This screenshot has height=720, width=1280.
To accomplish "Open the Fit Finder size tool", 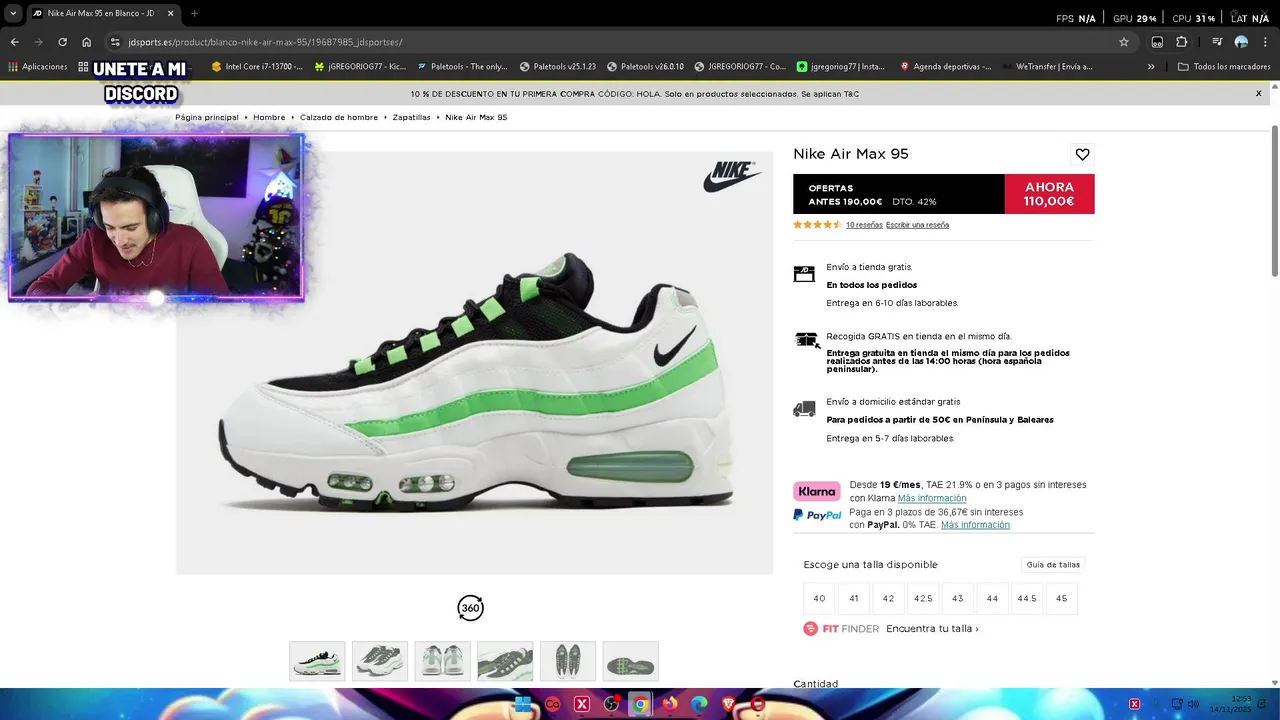I will pos(841,629).
